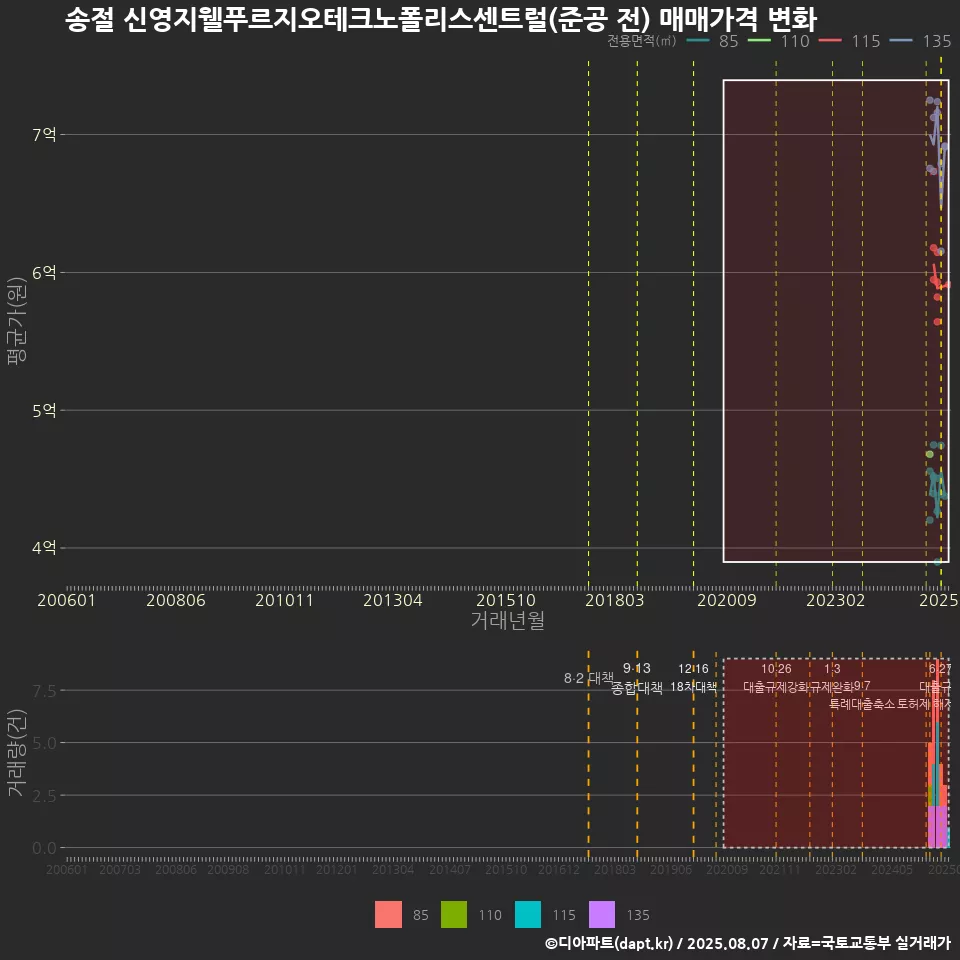Click the 종합대책 annotation label
The image size is (960, 960).
[637, 688]
